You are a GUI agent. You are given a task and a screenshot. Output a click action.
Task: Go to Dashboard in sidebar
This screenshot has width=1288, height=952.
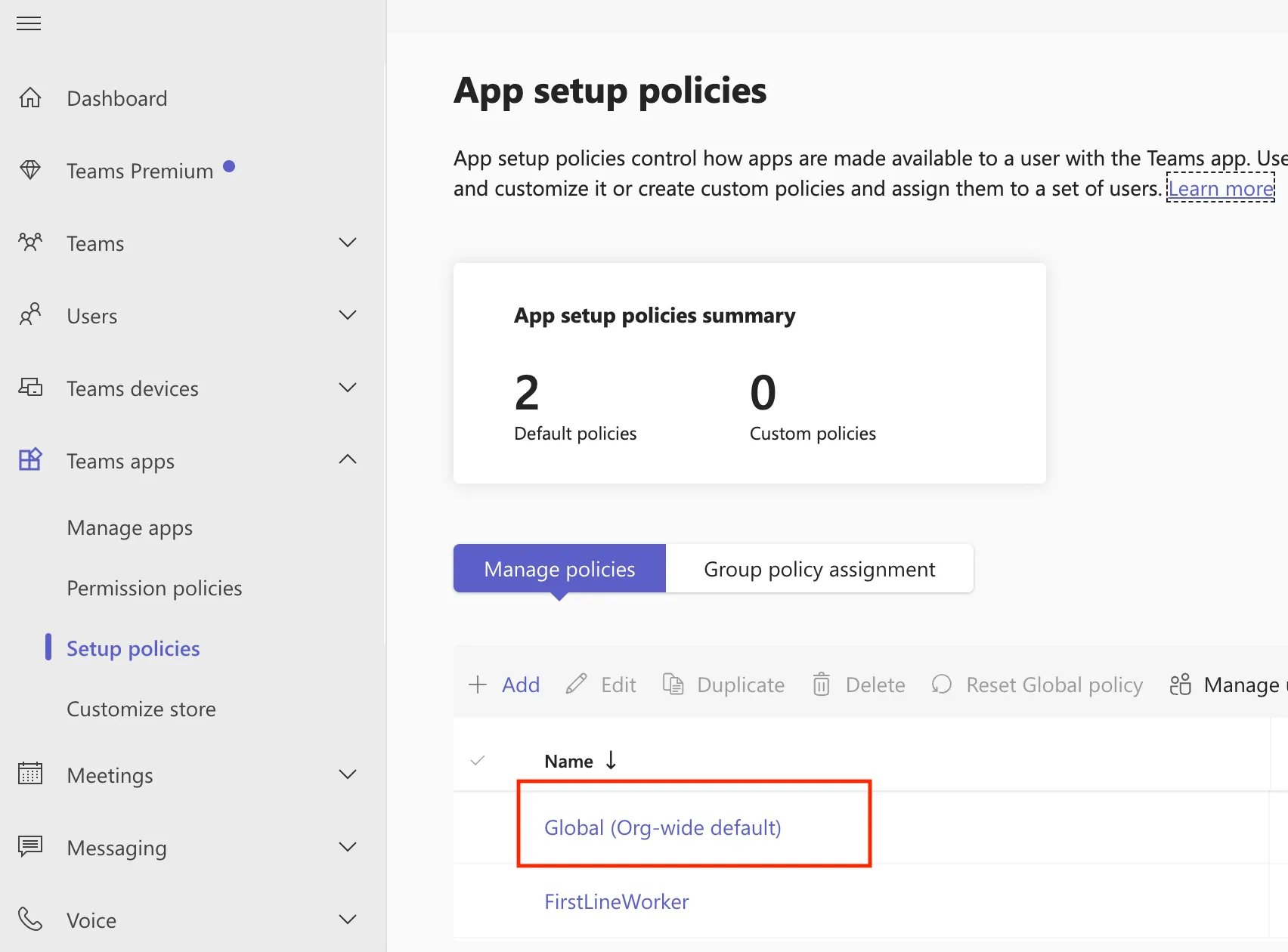(x=116, y=98)
